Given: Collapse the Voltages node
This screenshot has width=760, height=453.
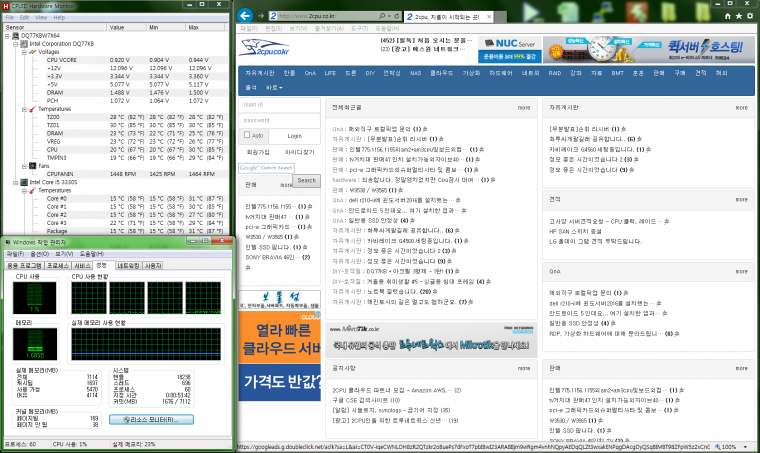Looking at the screenshot, I should 24,52.
